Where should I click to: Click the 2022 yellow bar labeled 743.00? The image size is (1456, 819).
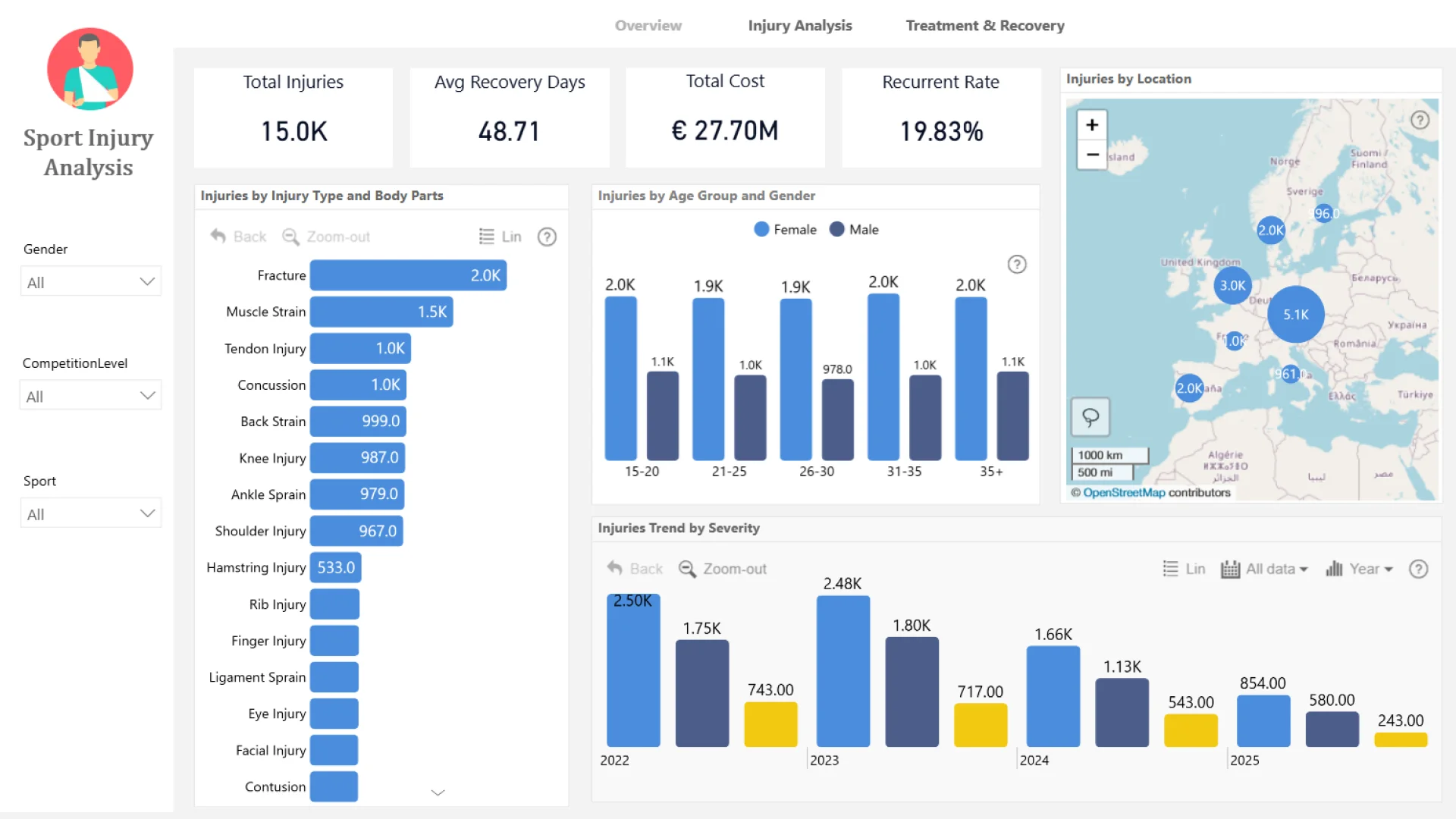click(x=770, y=724)
